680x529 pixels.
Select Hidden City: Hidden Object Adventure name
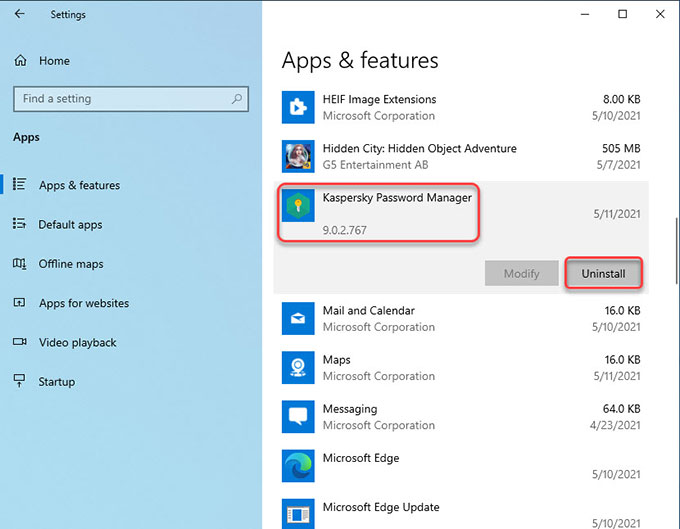(x=419, y=148)
